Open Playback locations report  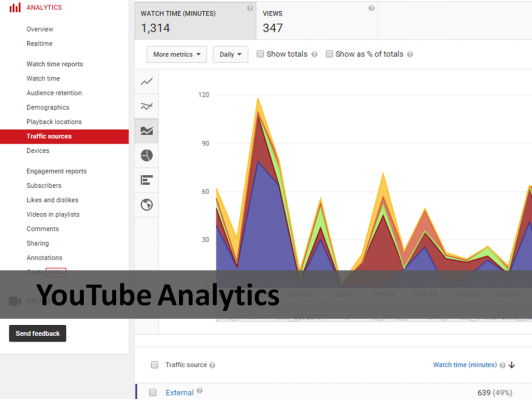point(54,122)
